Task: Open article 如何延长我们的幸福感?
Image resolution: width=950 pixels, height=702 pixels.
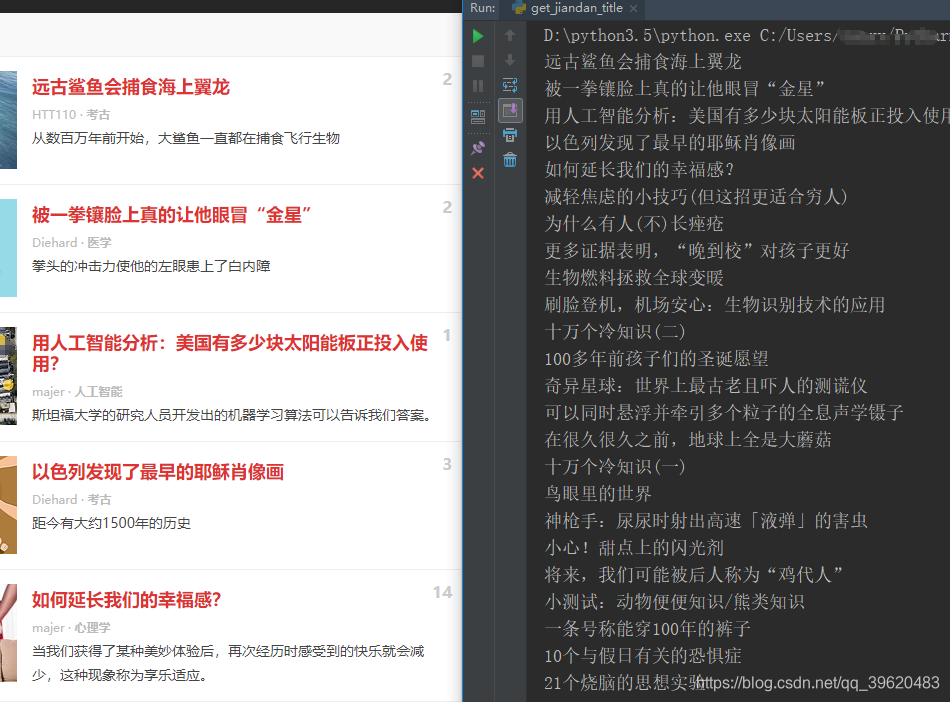Action: click(x=126, y=600)
